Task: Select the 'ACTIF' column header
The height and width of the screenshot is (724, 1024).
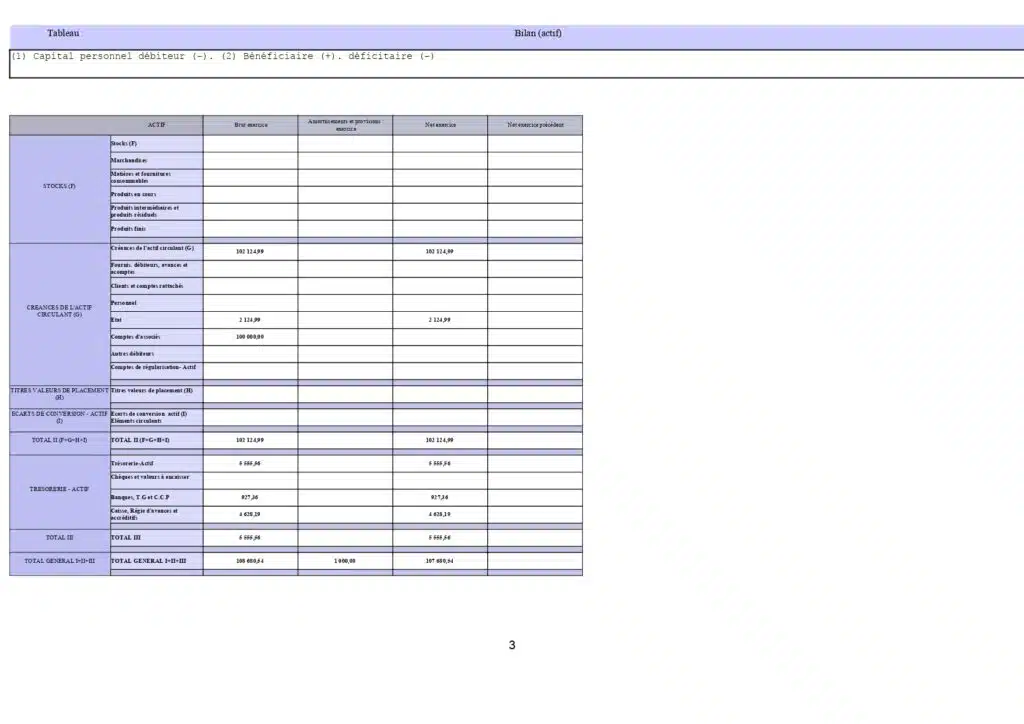Action: click(x=156, y=125)
